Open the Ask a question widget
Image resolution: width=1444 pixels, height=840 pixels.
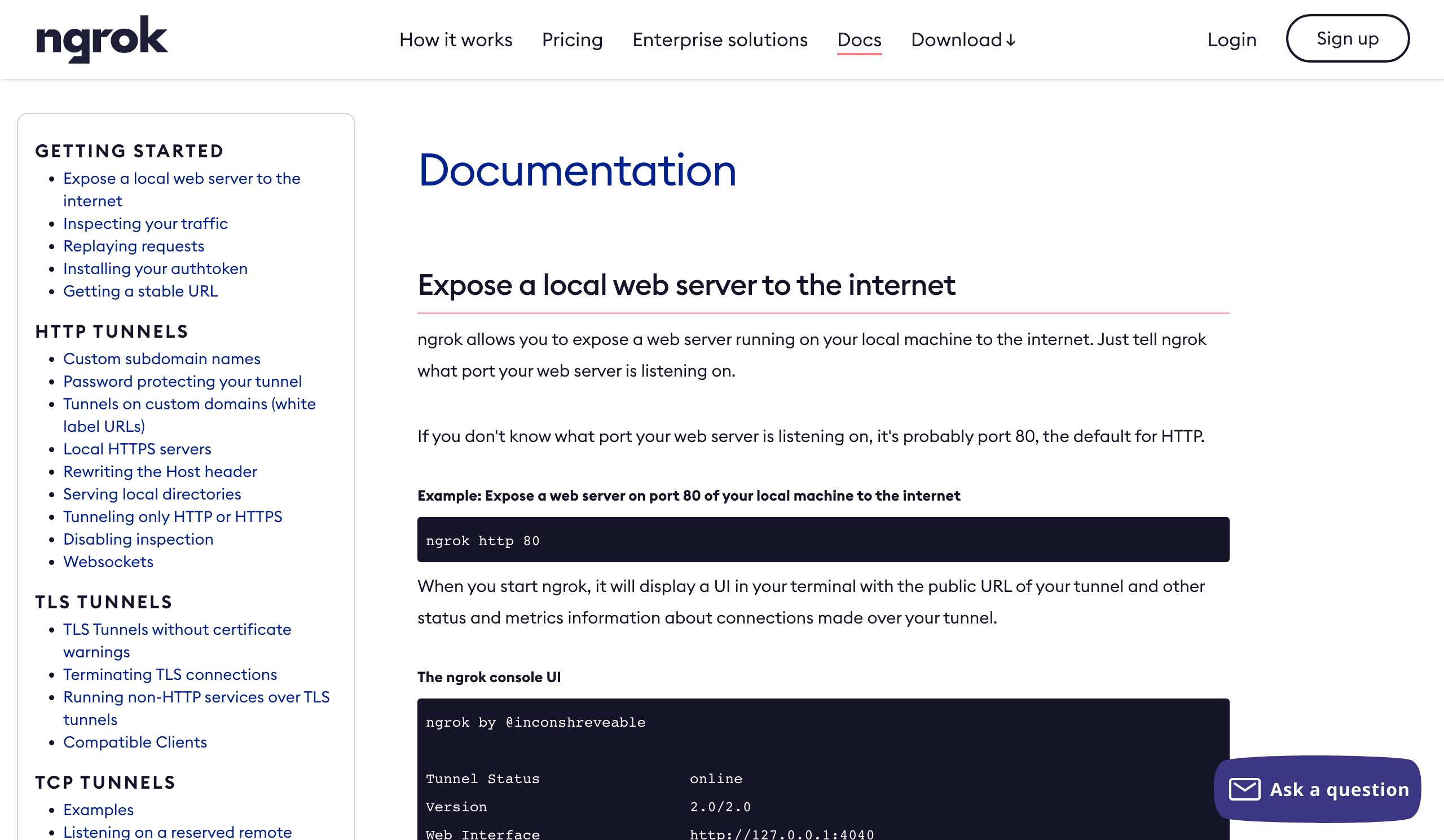click(1317, 789)
